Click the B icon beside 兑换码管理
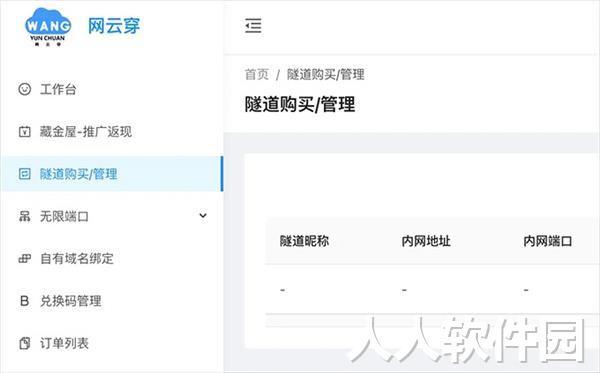The image size is (600, 373). [x=24, y=301]
